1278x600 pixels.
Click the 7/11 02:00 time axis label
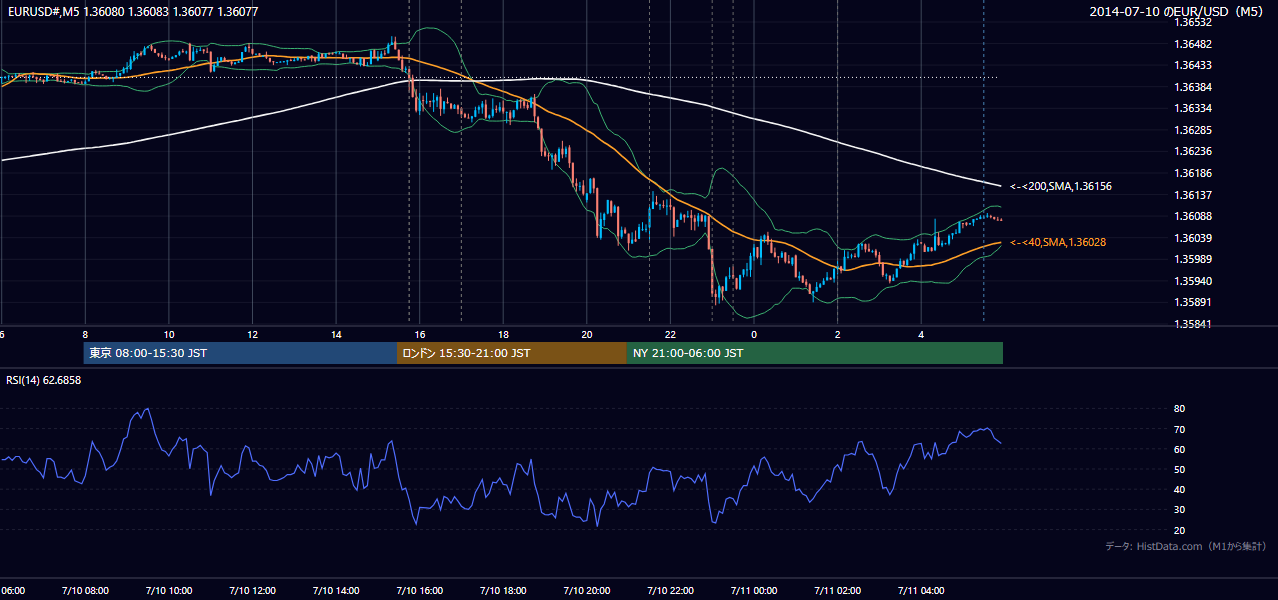pos(837,590)
